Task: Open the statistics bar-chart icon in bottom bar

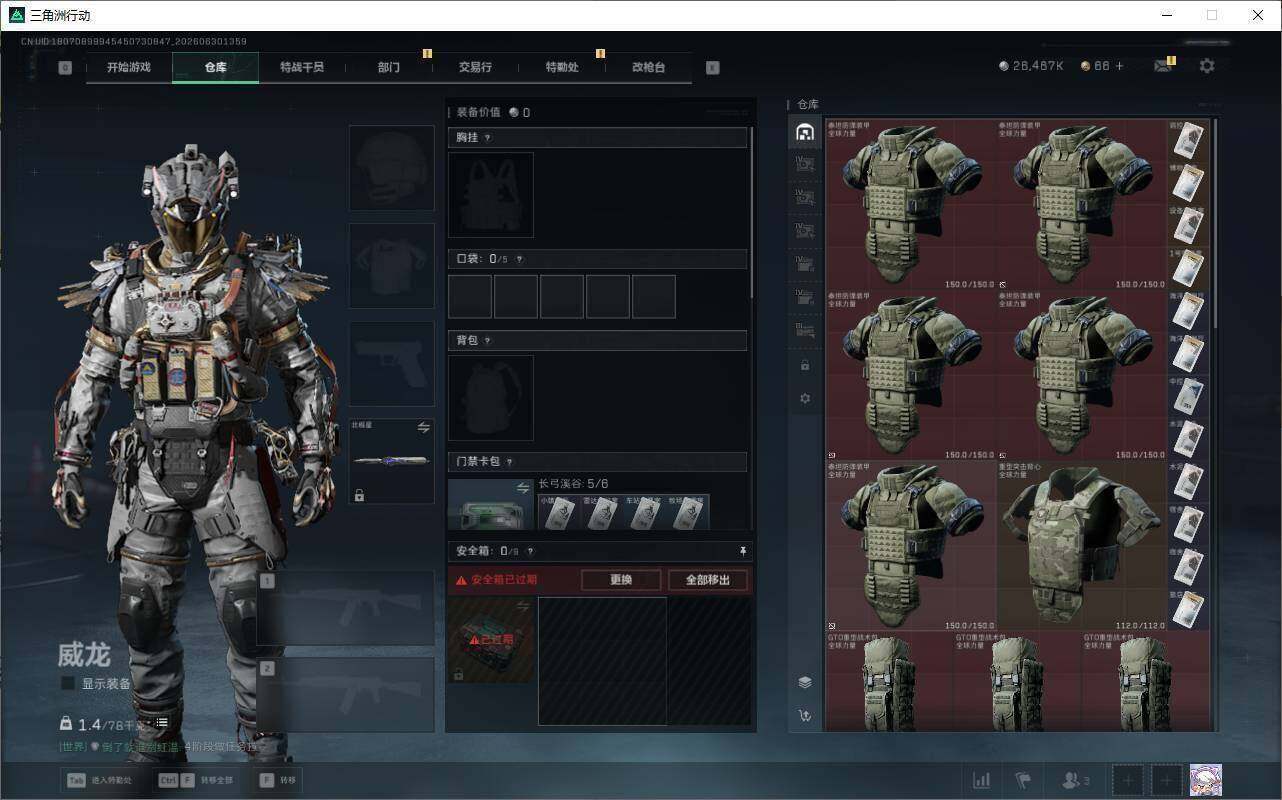Action: click(x=982, y=780)
